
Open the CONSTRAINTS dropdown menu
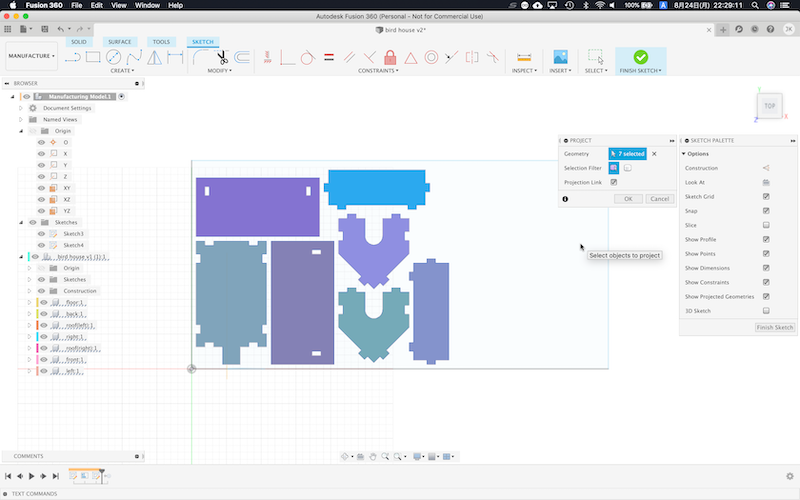pyautogui.click(x=378, y=70)
